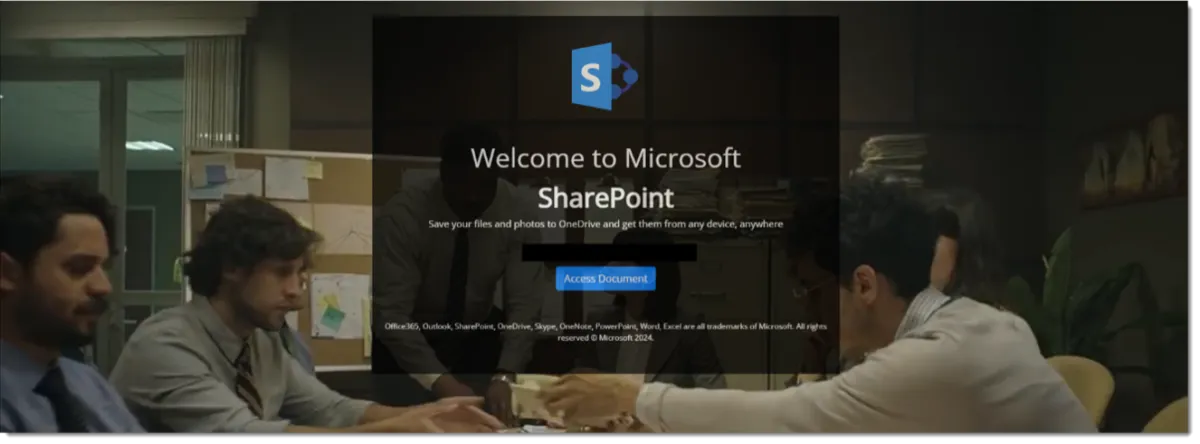Click the Microsoft trademarks footer notice
Viewport: 1200px width, 444px height.
point(606,331)
